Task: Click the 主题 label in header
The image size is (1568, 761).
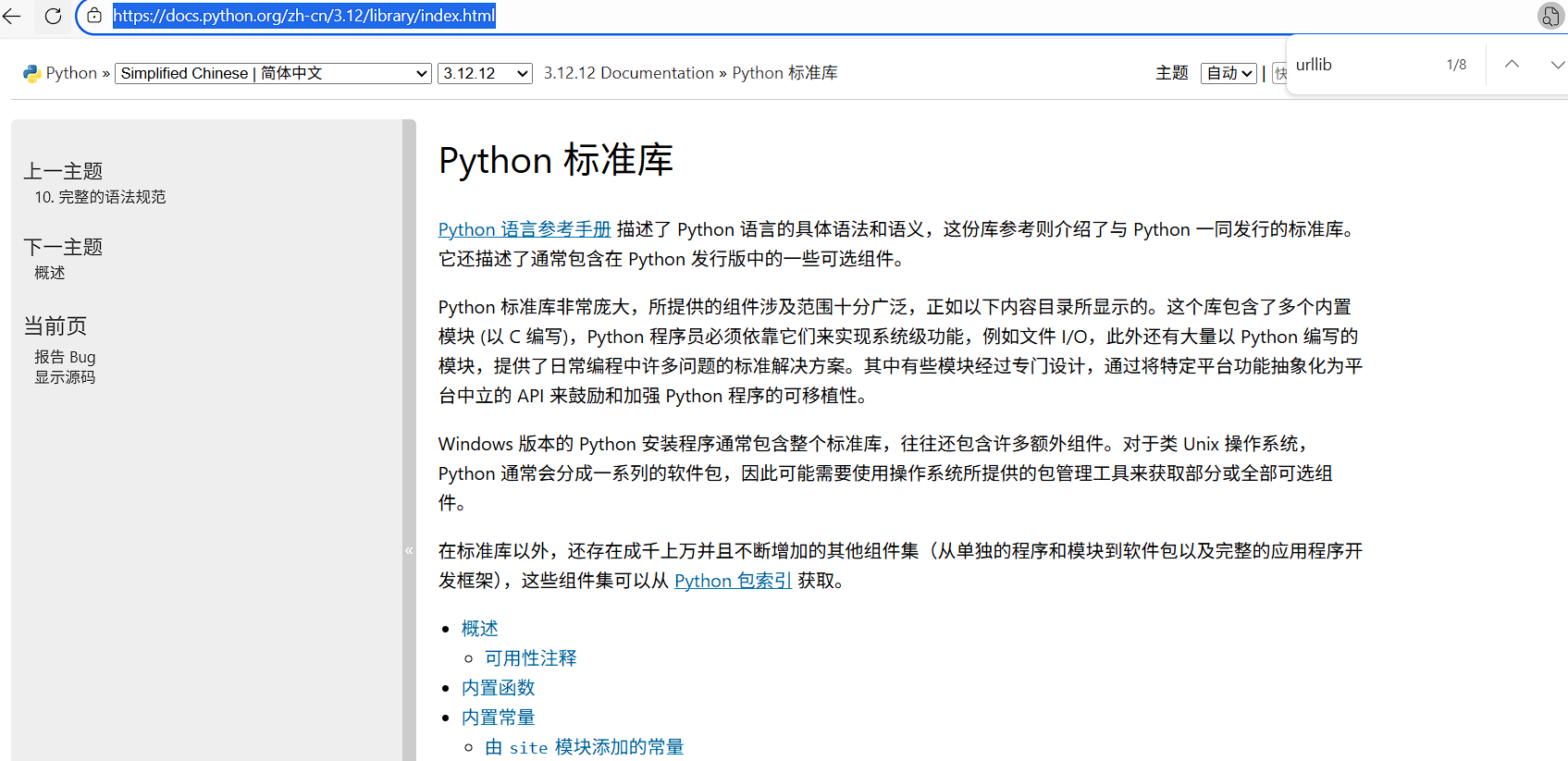Action: coord(1172,73)
